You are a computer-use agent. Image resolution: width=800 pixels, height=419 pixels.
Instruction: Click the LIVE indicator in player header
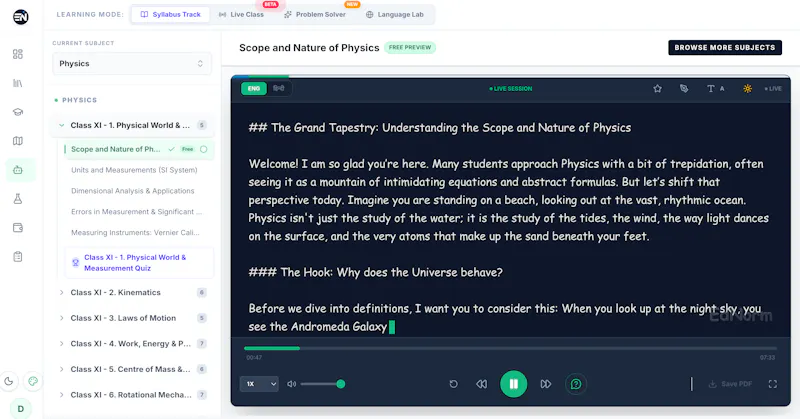[773, 89]
